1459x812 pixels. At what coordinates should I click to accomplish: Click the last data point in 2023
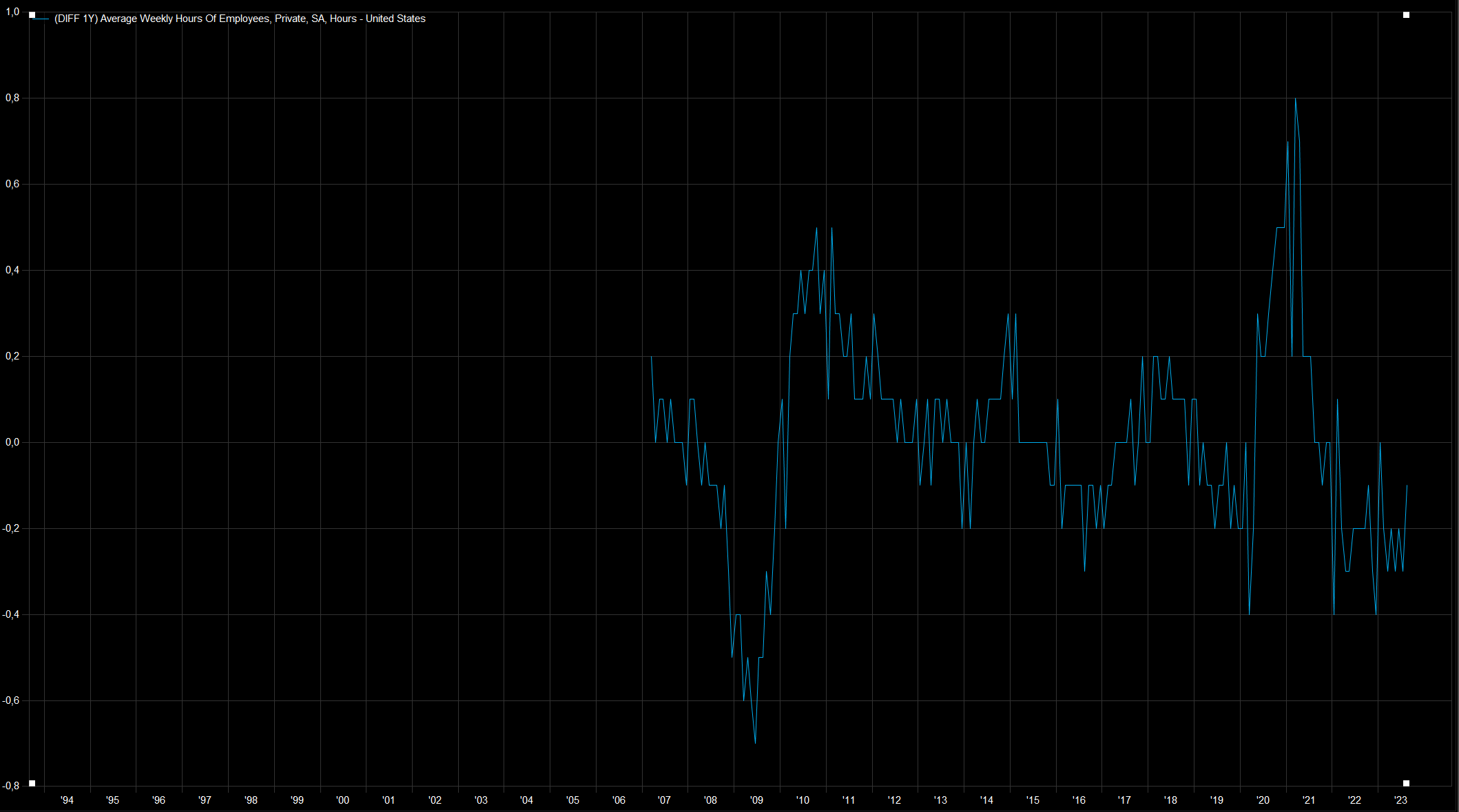point(1407,486)
